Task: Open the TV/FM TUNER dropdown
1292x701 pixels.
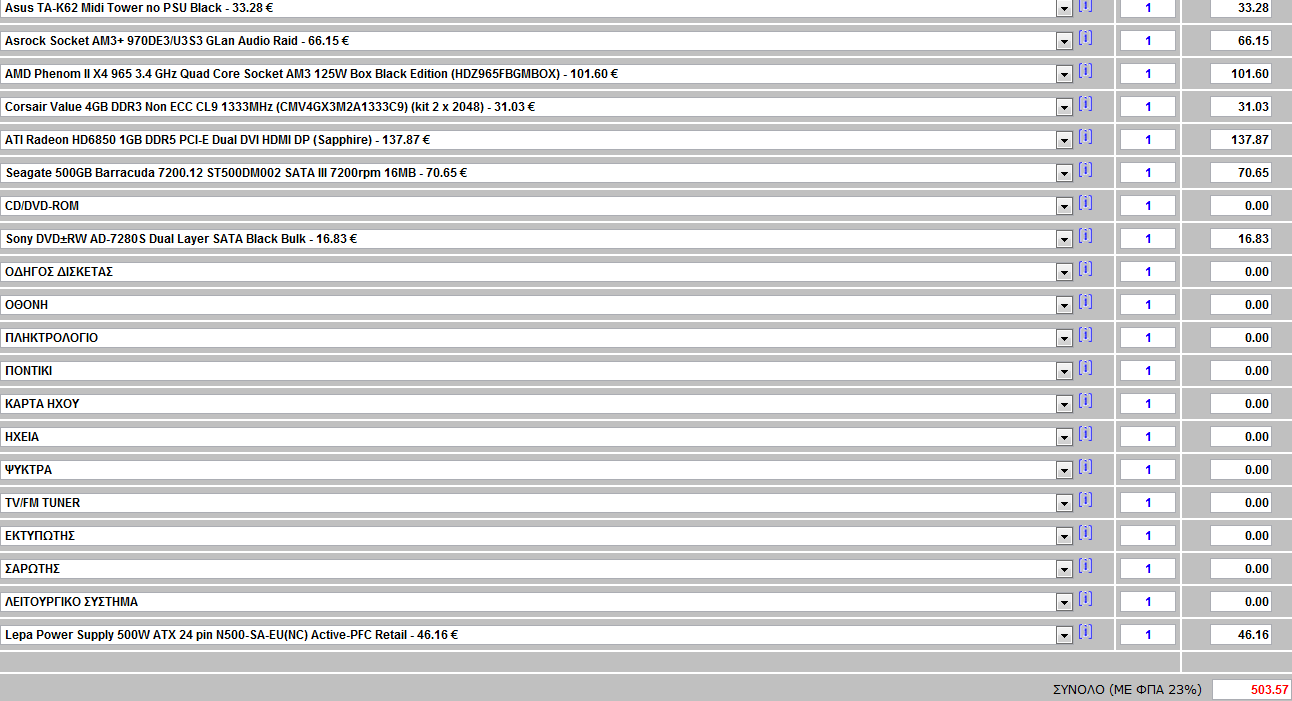Action: (x=1064, y=504)
